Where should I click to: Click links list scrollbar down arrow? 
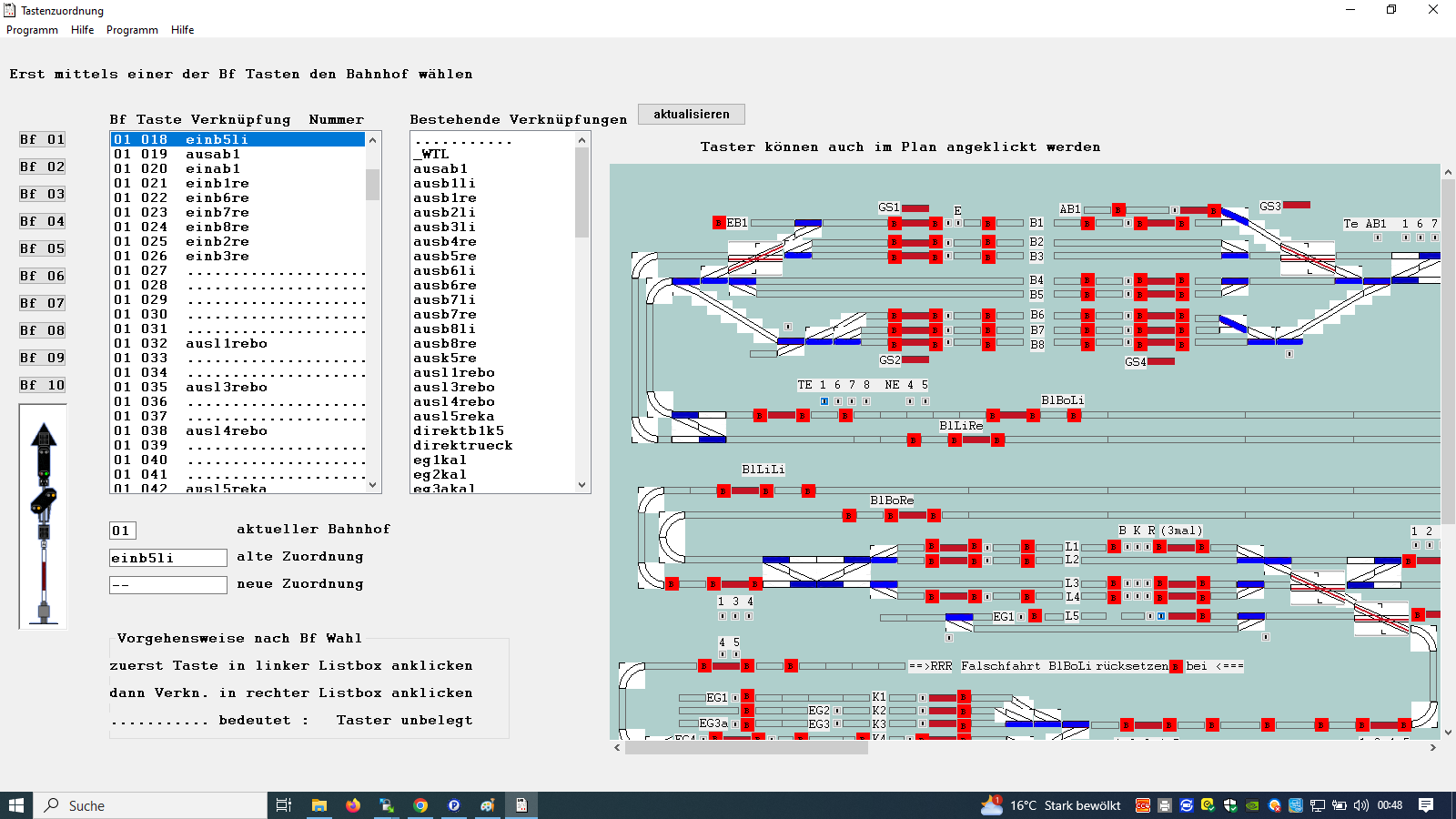pos(582,485)
